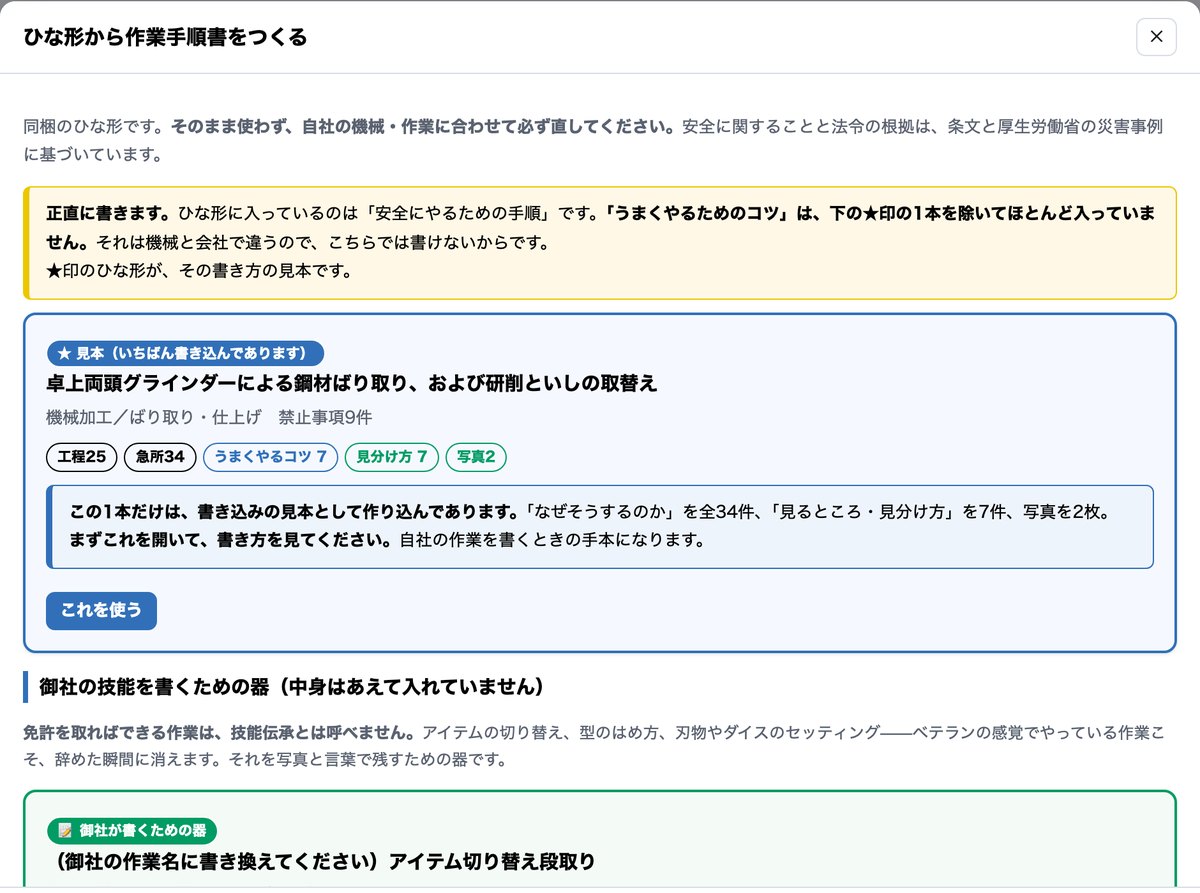Click the yellow 正直に書きます notice box
Screen dimensions: 1200x893
pos(600,243)
